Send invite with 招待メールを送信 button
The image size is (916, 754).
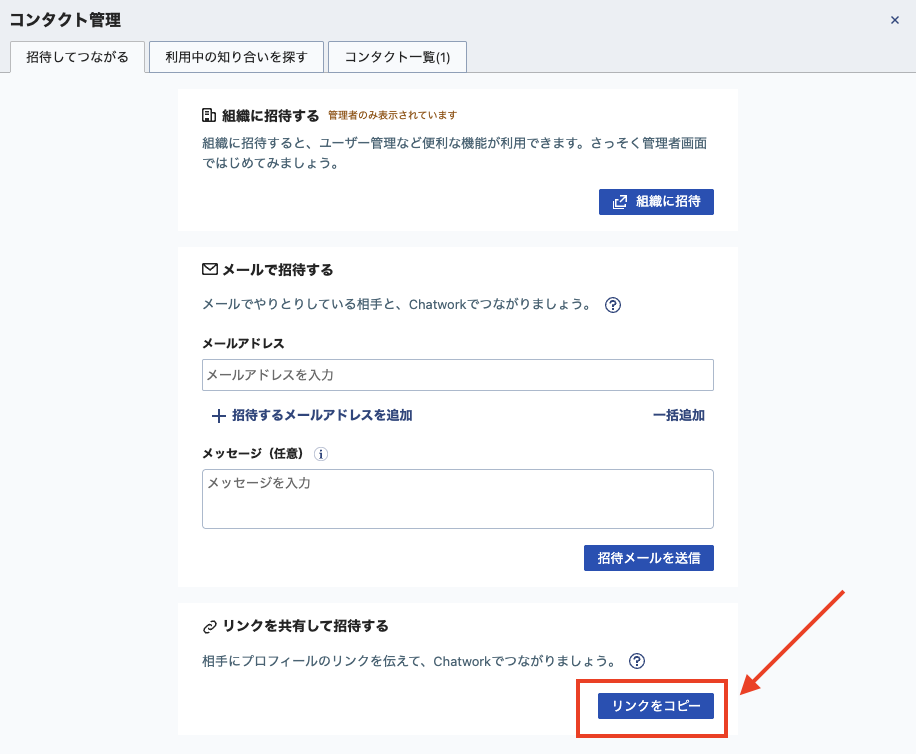tap(648, 558)
